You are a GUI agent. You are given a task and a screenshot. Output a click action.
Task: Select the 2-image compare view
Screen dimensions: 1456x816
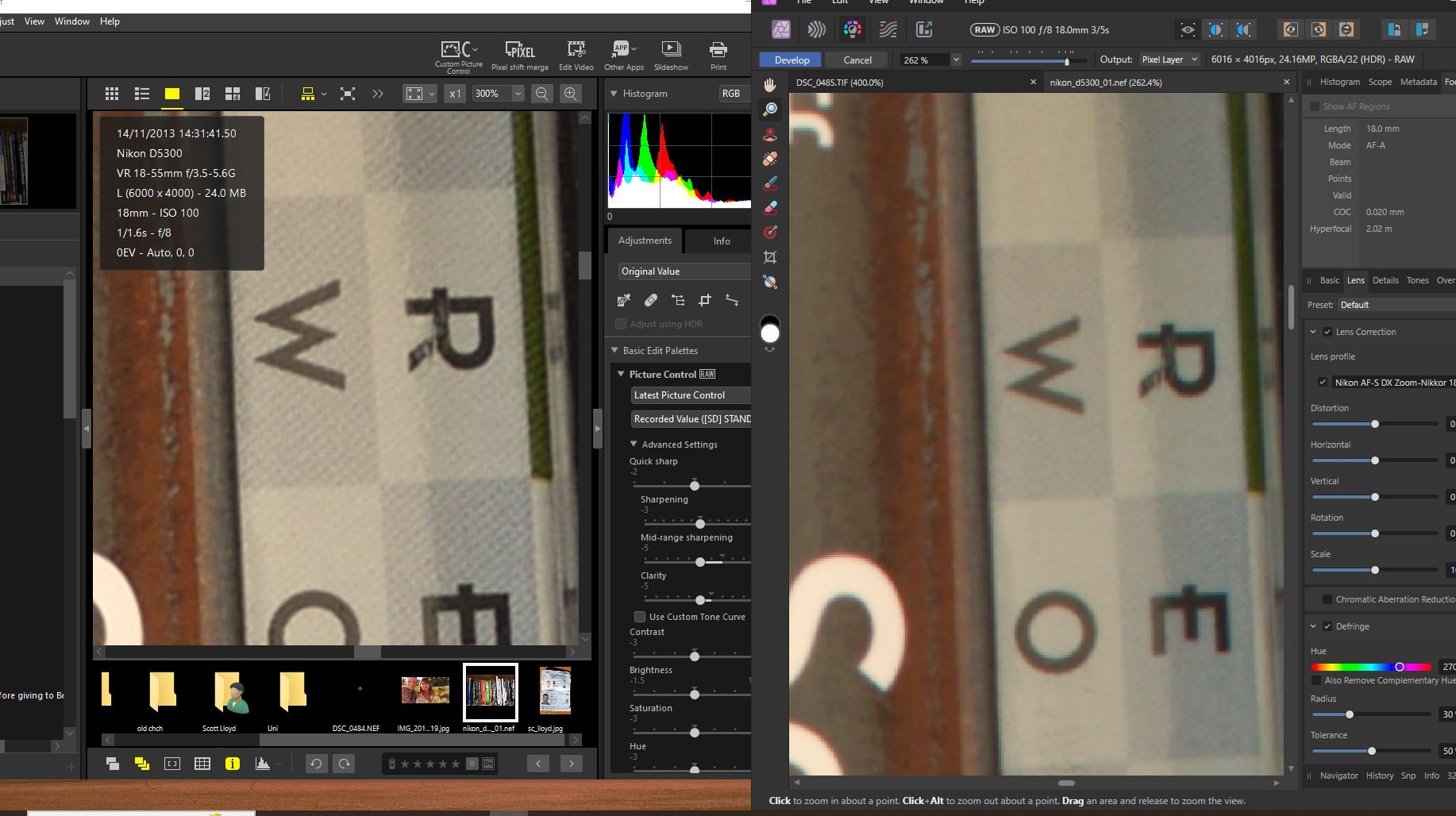tap(202, 94)
